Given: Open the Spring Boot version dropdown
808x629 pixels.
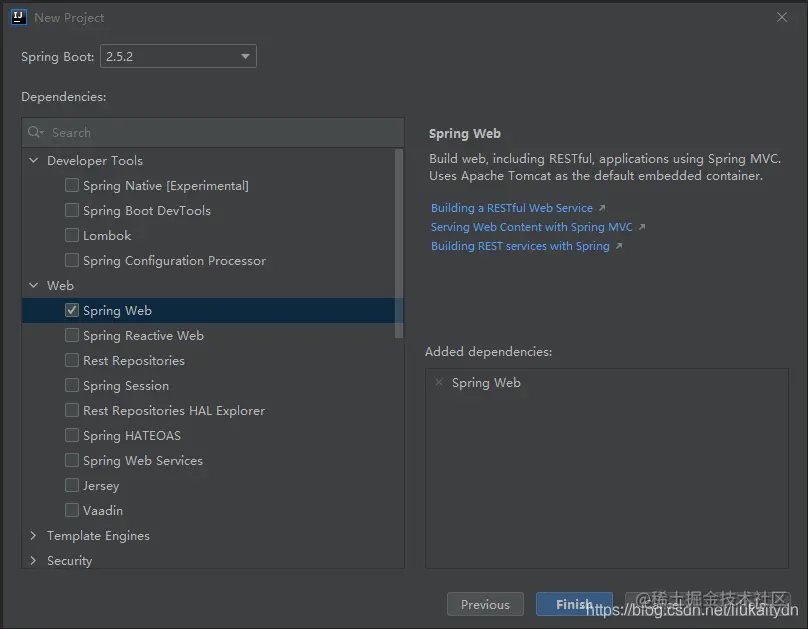Looking at the screenshot, I should pyautogui.click(x=178, y=56).
